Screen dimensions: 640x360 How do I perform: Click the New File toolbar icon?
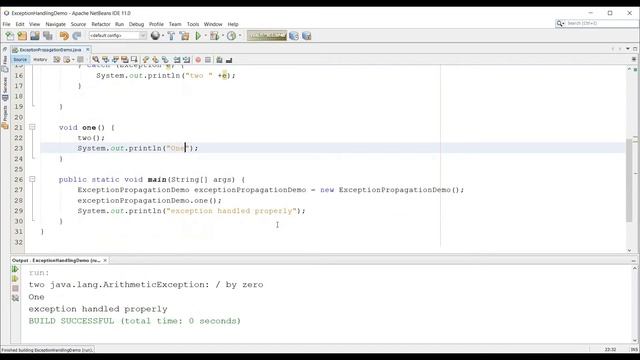9,36
